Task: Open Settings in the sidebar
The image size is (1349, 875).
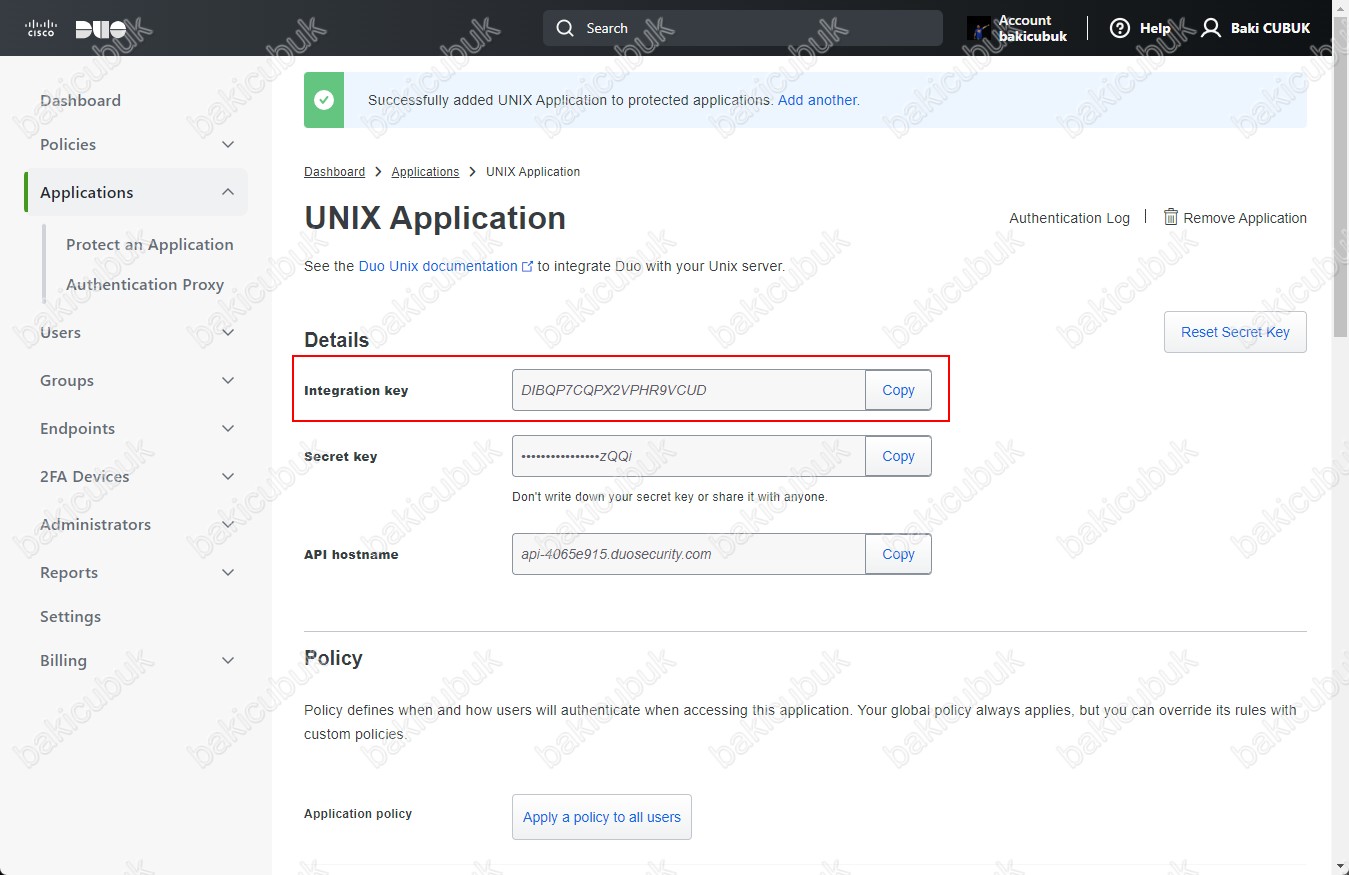Action: (x=70, y=616)
